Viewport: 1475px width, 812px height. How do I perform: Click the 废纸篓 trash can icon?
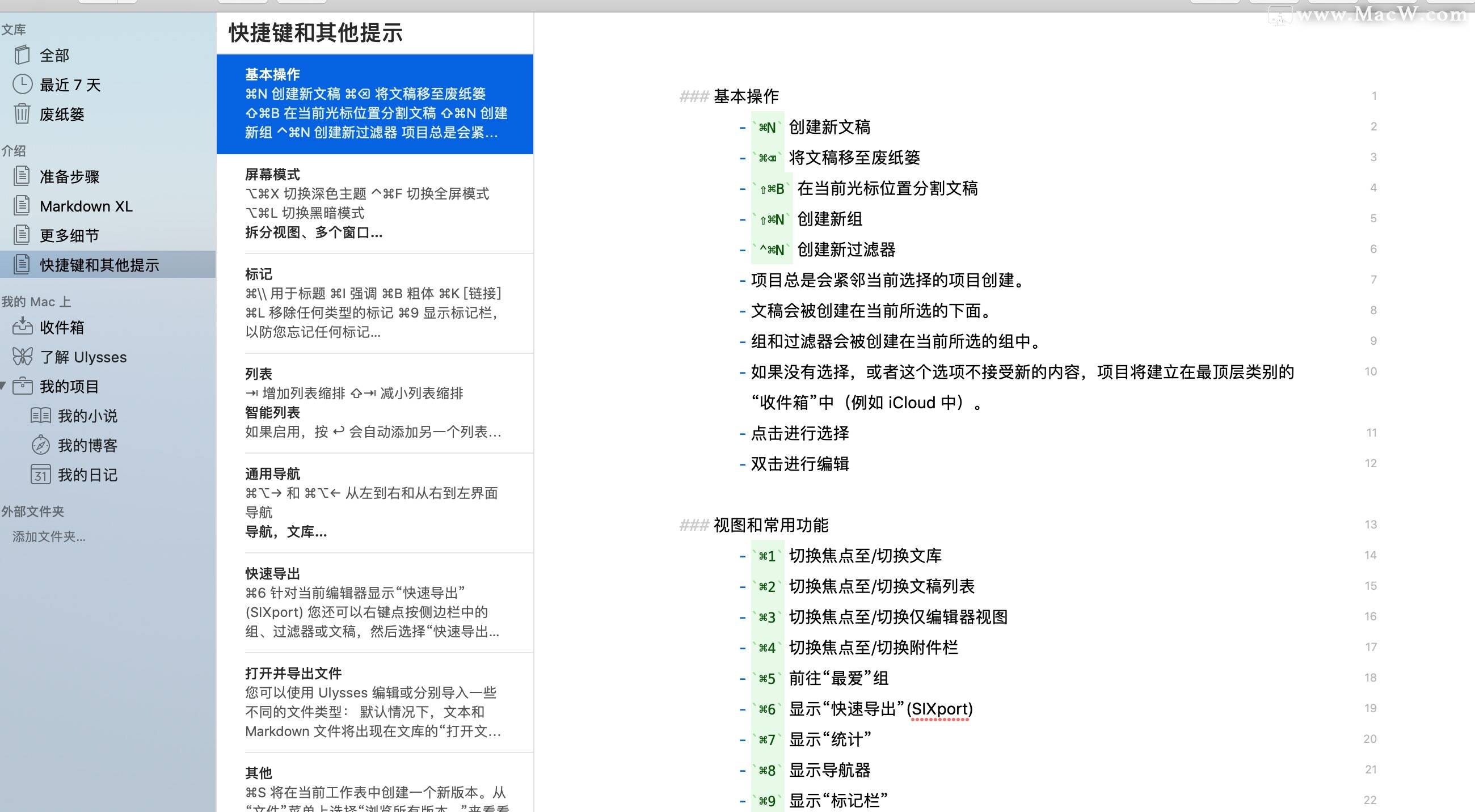click(22, 114)
